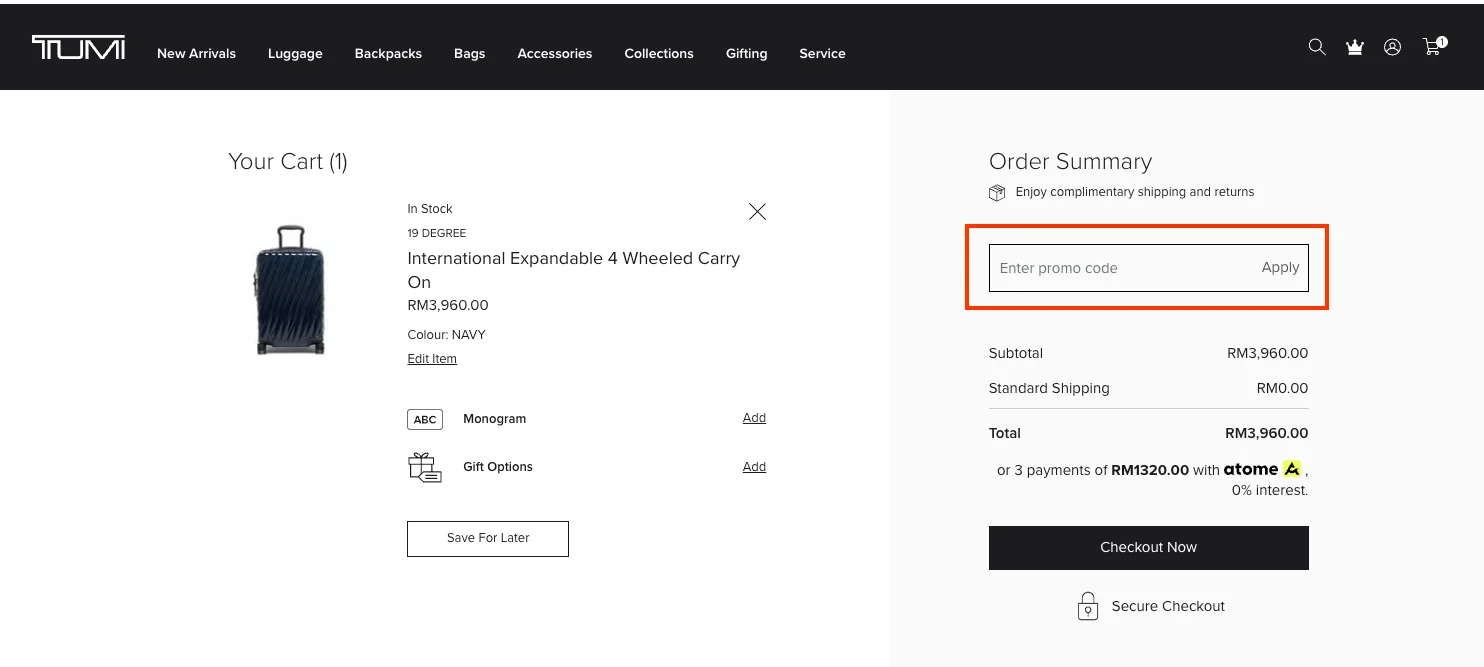Image resolution: width=1484 pixels, height=667 pixels.
Task: Open the Collections menu
Action: (x=659, y=53)
